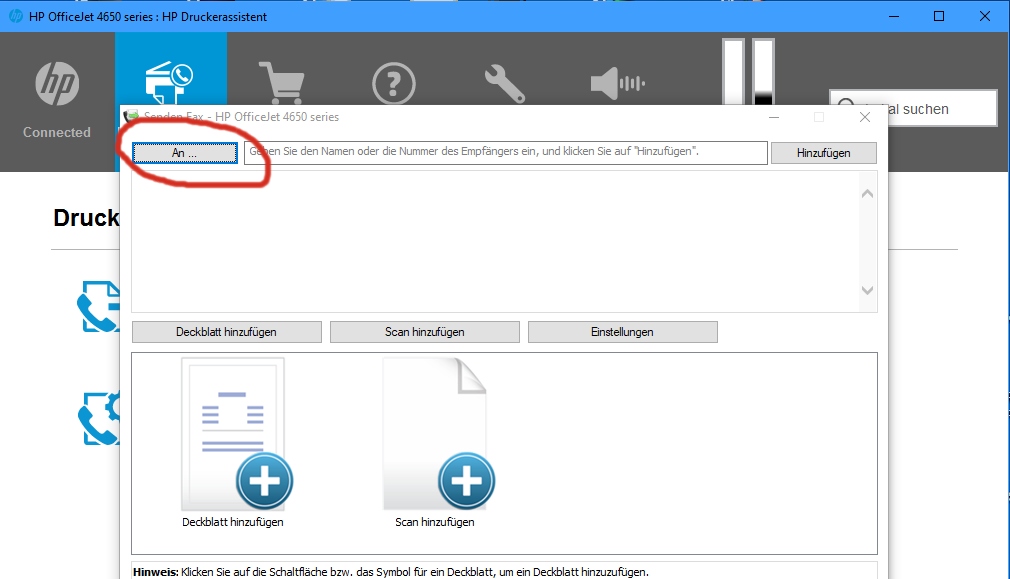Maximize the HP Druckerassistent window
This screenshot has height=579, width=1010.
coord(939,16)
